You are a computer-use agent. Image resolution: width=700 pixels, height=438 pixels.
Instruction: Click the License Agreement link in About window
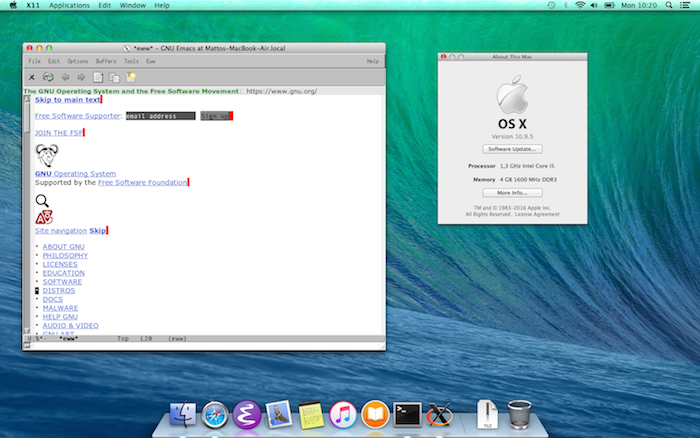(x=537, y=214)
